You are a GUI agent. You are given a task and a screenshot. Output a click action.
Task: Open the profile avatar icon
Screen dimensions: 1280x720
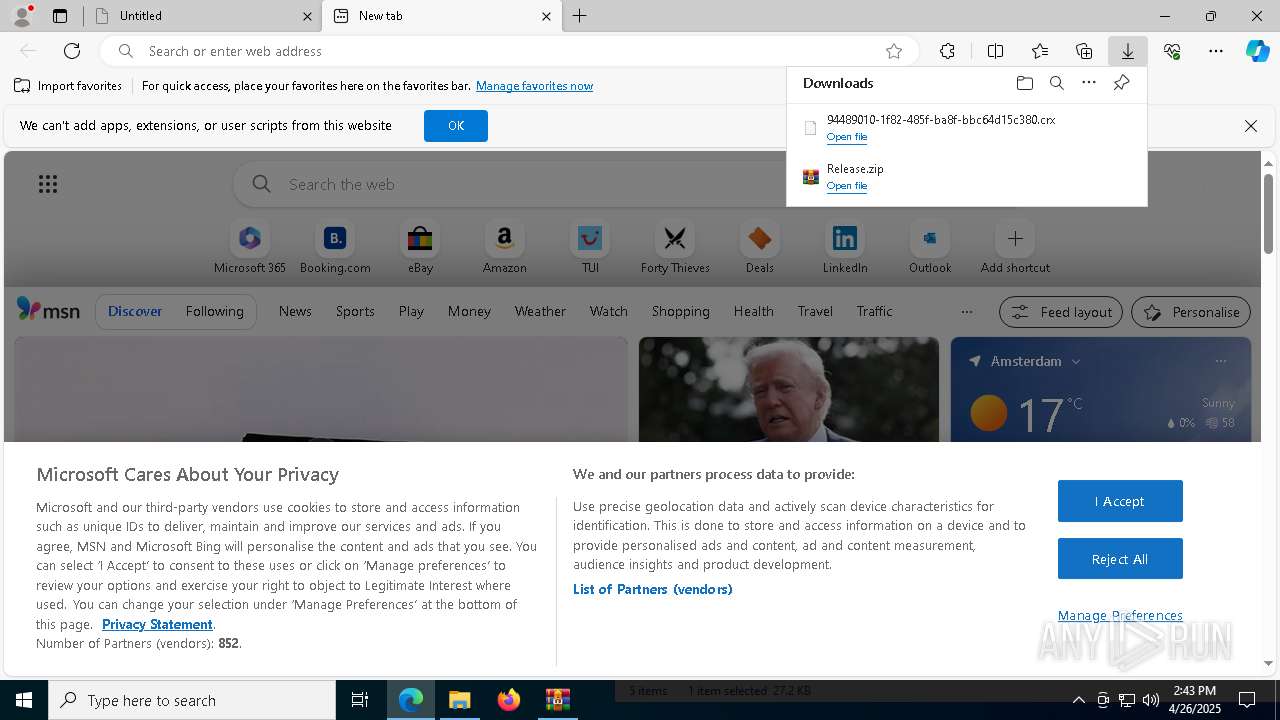coord(22,16)
